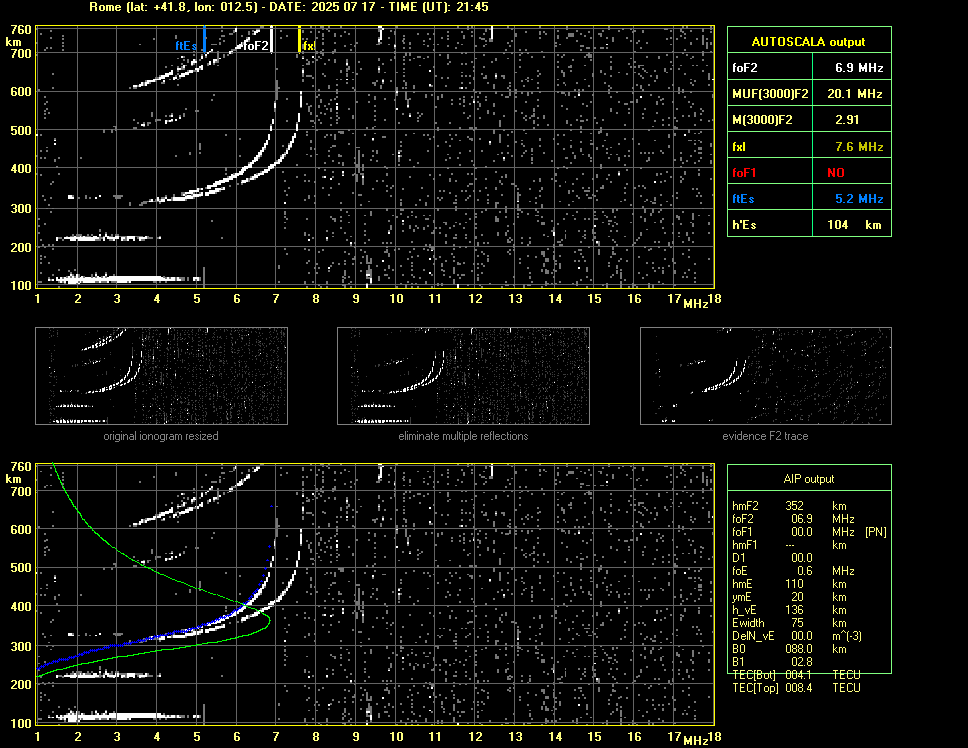Screen dimensions: 968x748
Task: Select the fxI value '7.6 MHz'
Action: [x=859, y=147]
